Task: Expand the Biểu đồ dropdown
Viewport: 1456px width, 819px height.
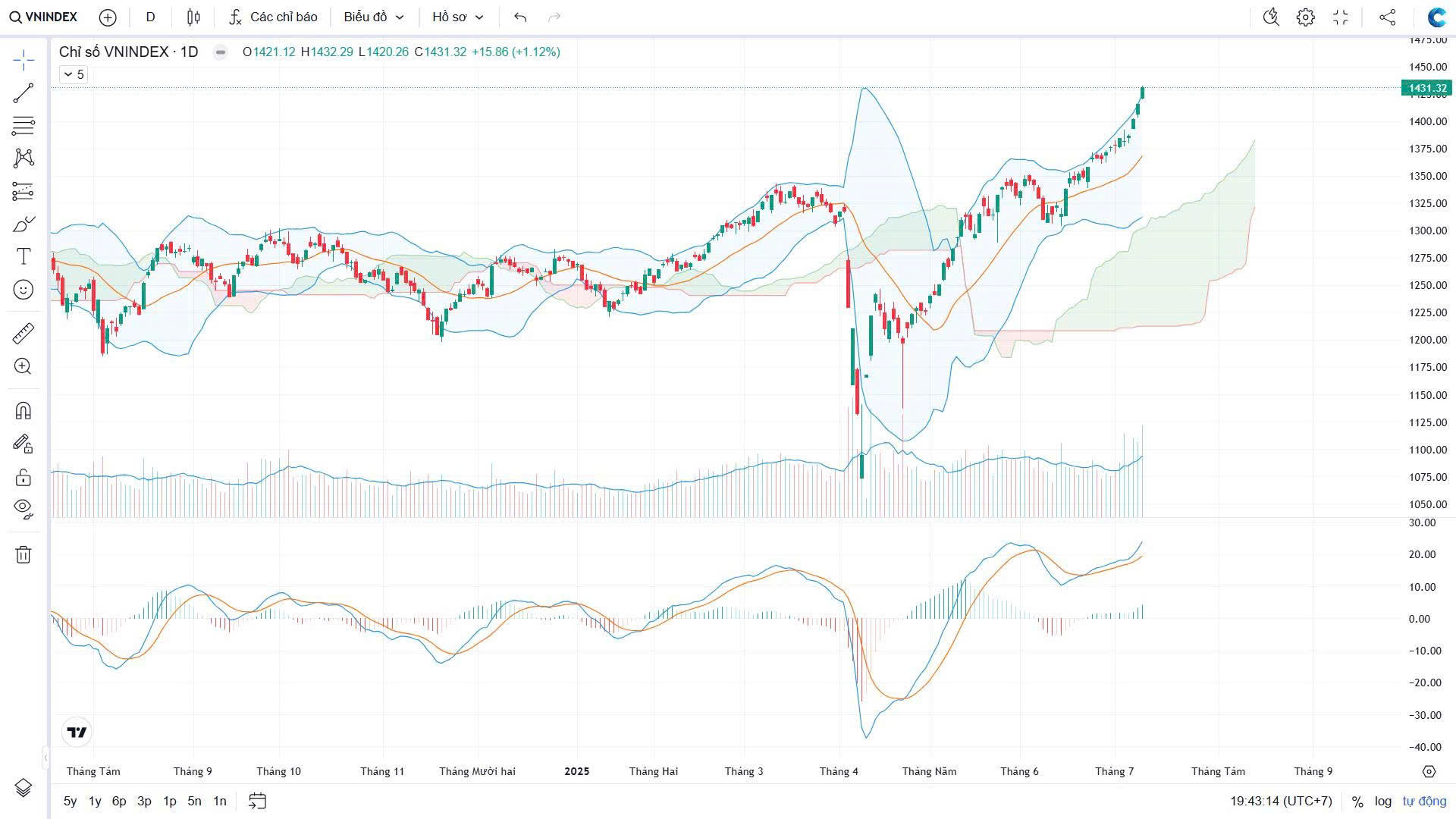Action: click(x=374, y=17)
